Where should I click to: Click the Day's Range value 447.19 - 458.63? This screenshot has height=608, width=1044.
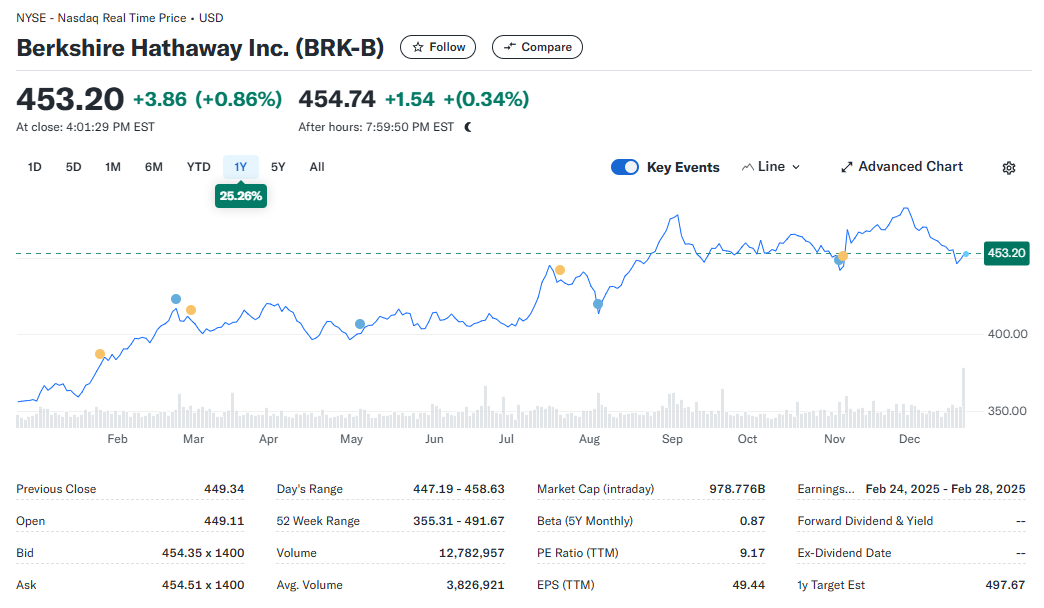pyautogui.click(x=459, y=489)
